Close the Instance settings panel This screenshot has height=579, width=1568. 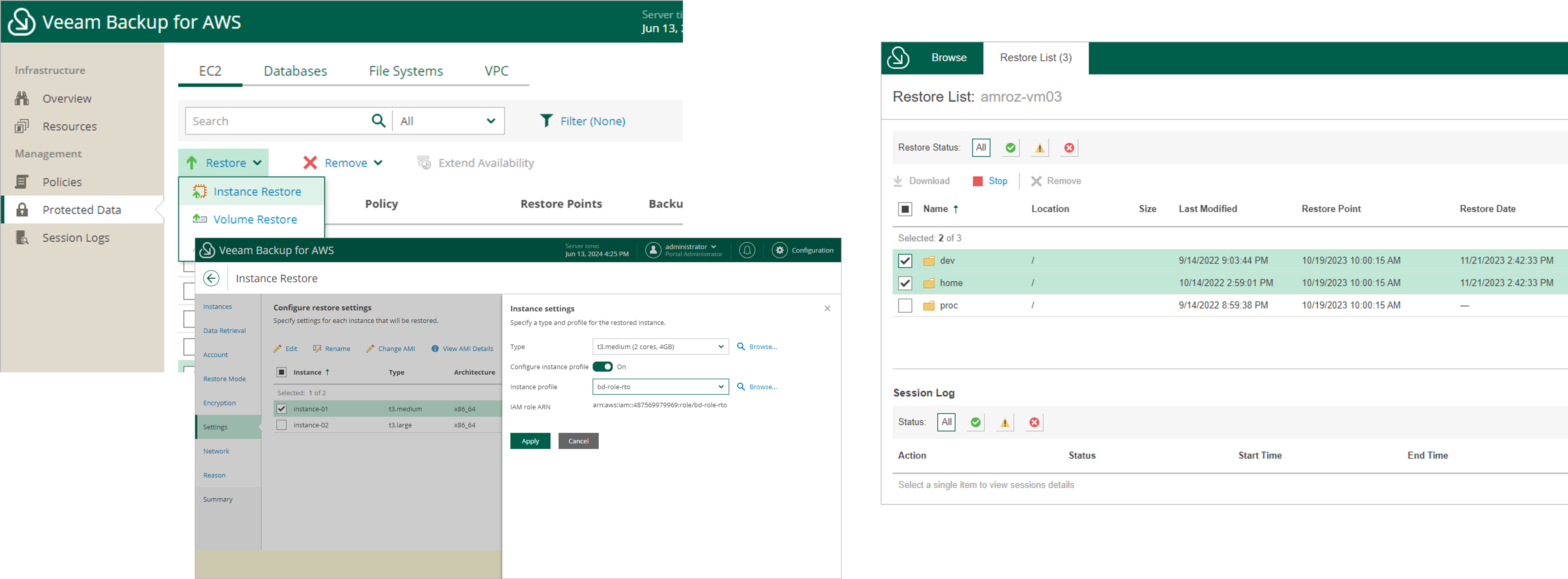click(x=827, y=309)
